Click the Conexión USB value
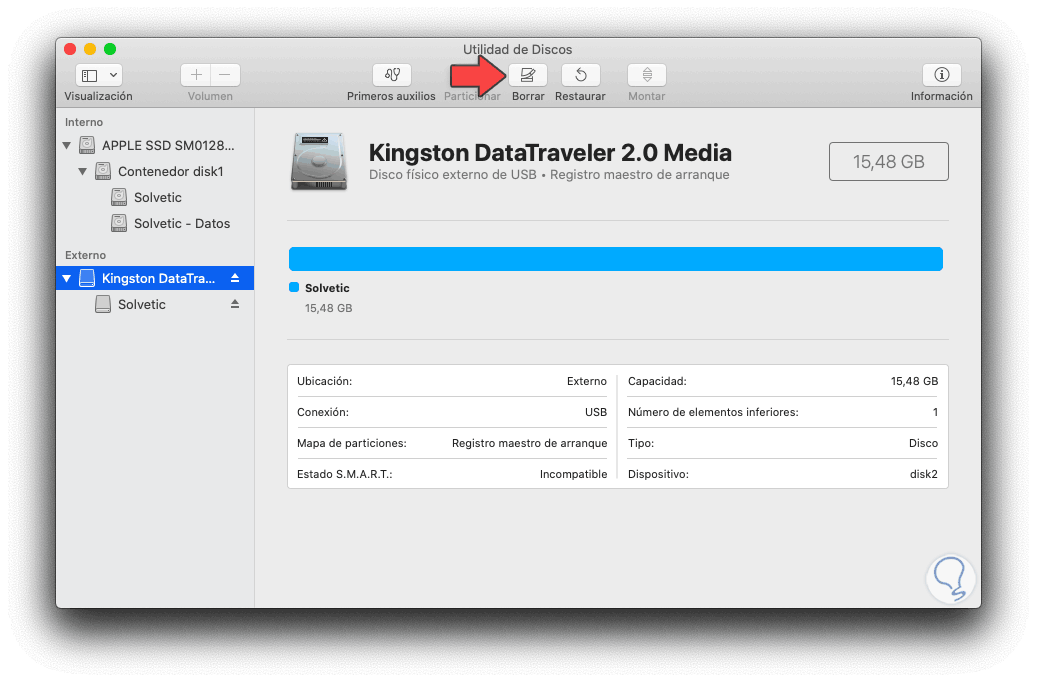This screenshot has height=682, width=1037. [x=596, y=412]
